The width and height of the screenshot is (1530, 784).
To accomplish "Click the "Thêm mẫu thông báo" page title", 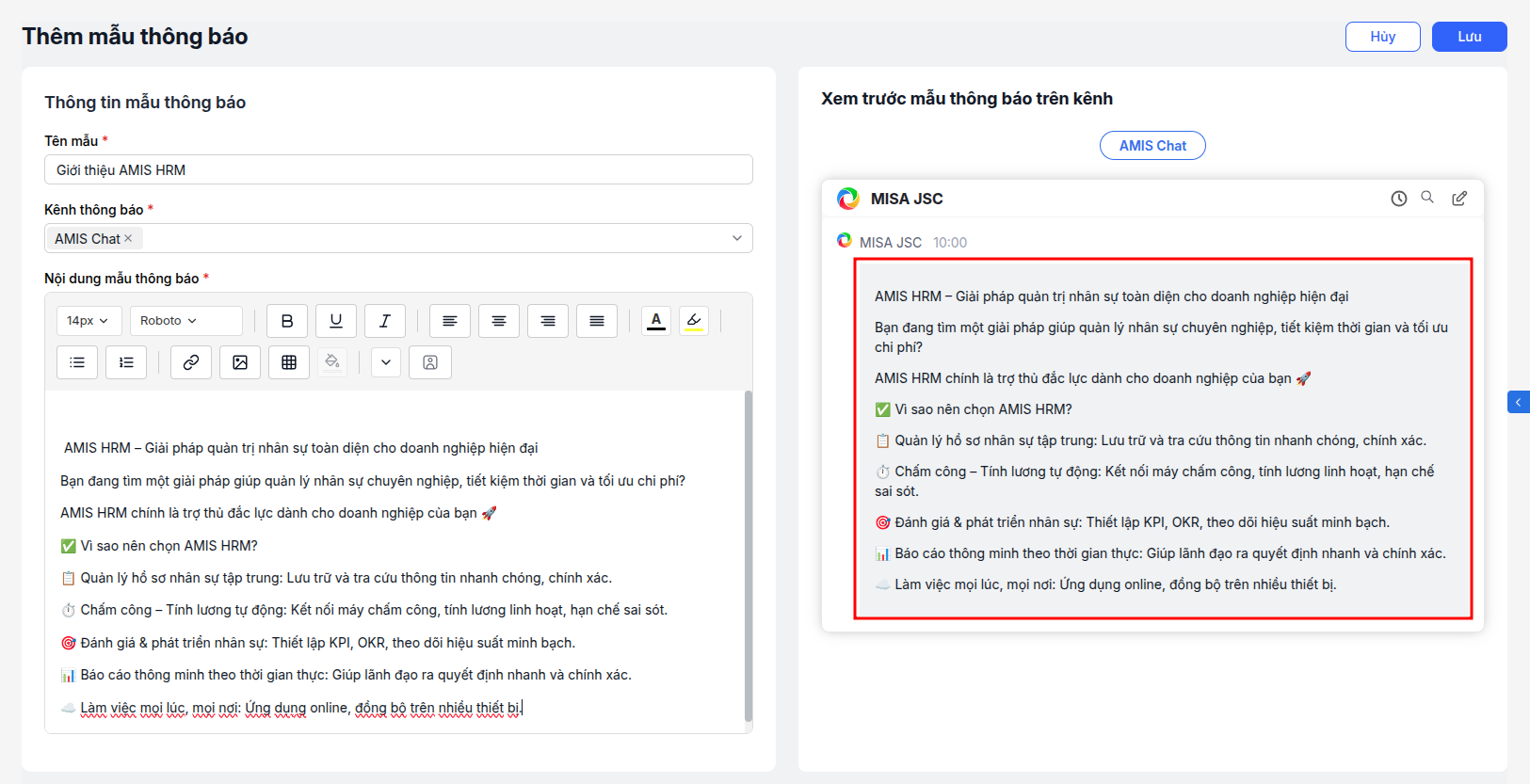I will click(135, 37).
